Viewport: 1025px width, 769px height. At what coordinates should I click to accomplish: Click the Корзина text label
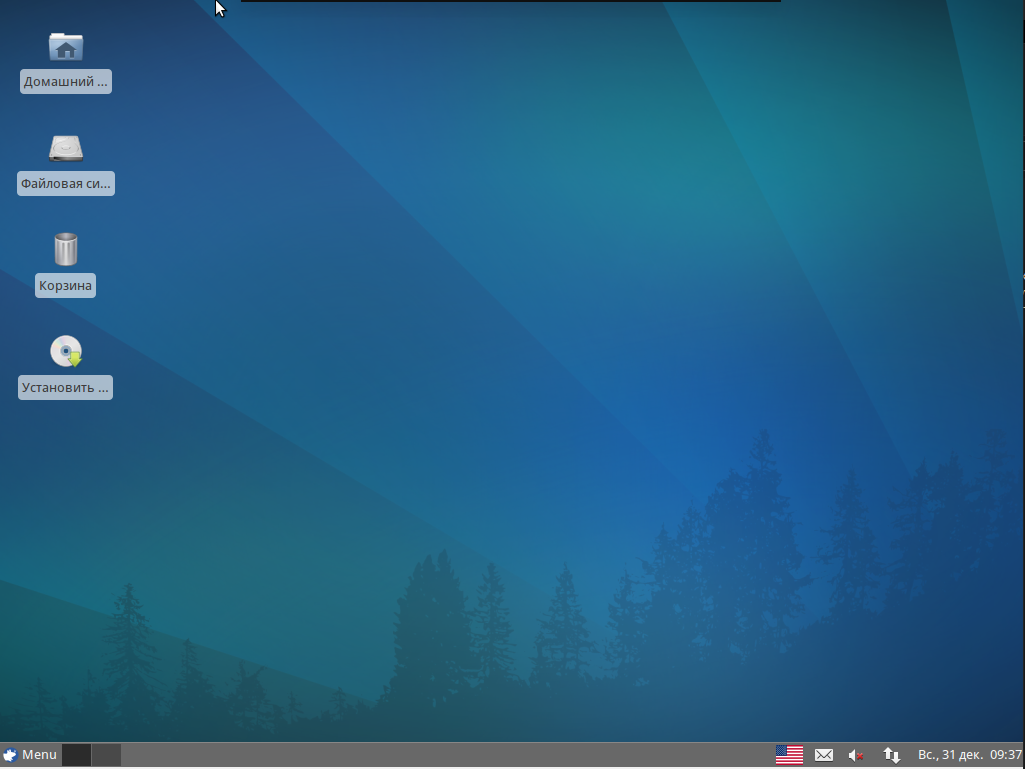tap(65, 286)
